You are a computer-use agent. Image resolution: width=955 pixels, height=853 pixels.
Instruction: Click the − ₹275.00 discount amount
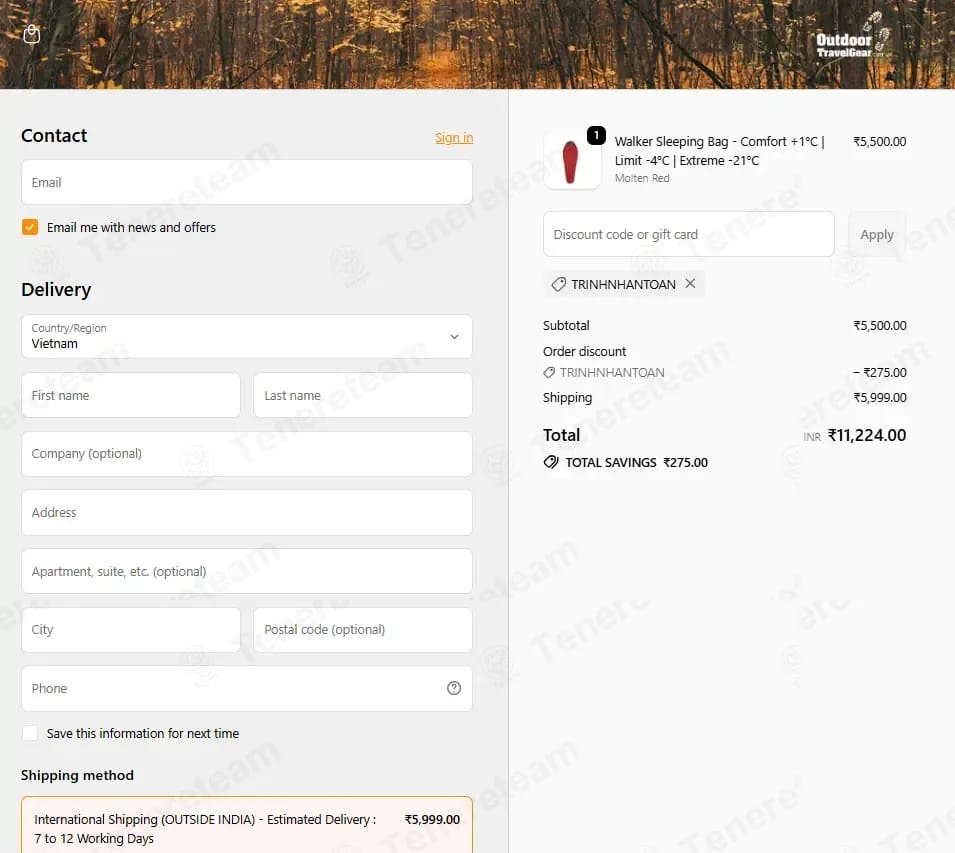(x=879, y=373)
